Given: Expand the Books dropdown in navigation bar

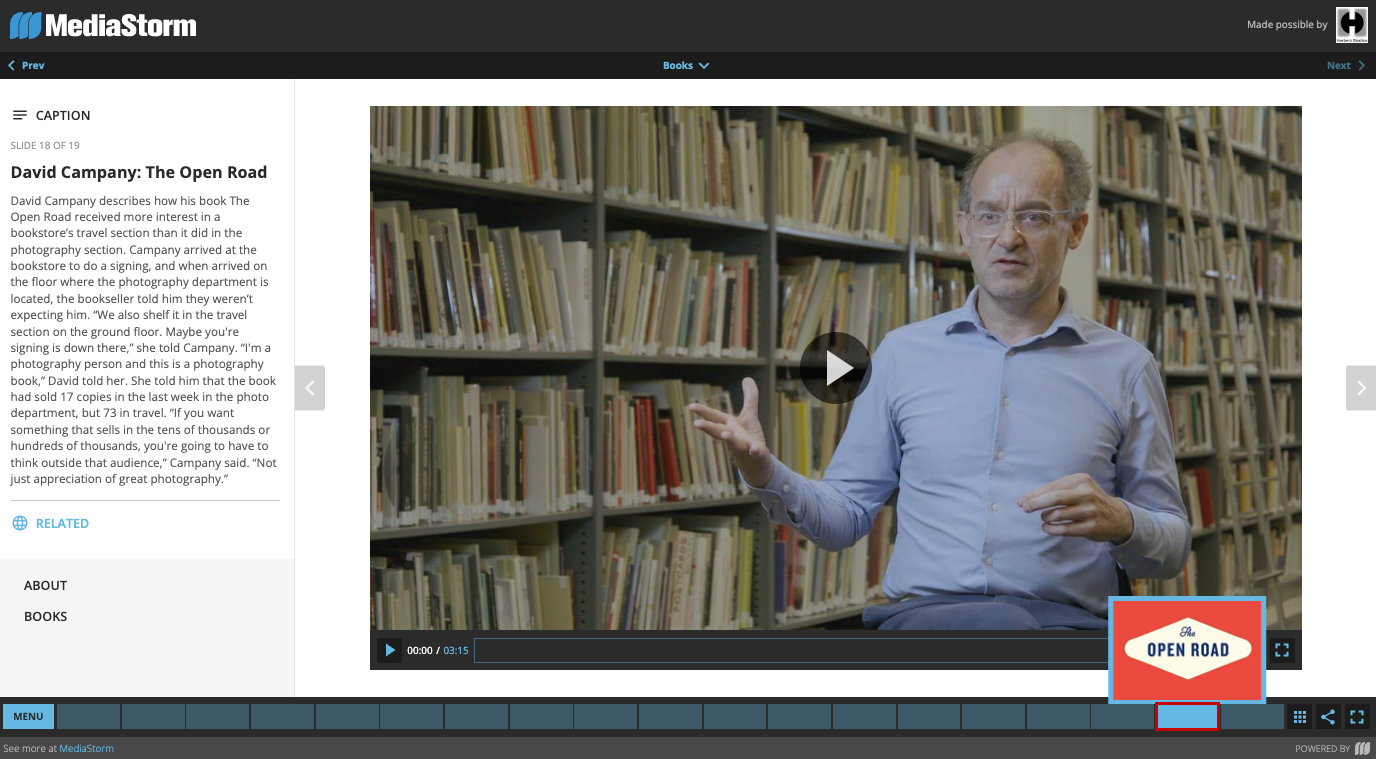Looking at the screenshot, I should pyautogui.click(x=686, y=66).
